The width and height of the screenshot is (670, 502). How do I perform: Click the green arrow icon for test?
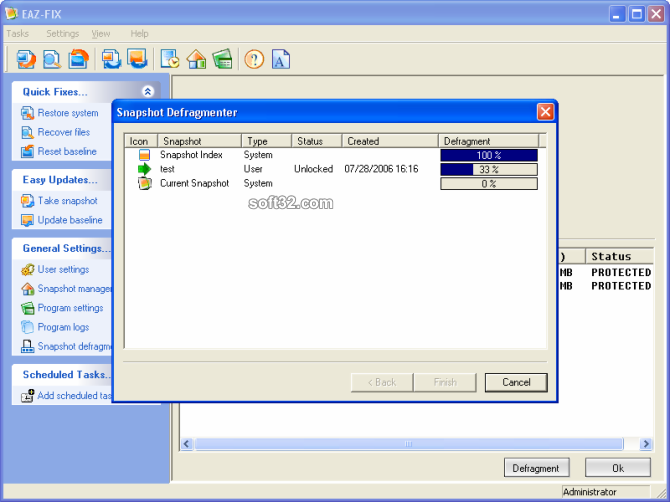(144, 169)
